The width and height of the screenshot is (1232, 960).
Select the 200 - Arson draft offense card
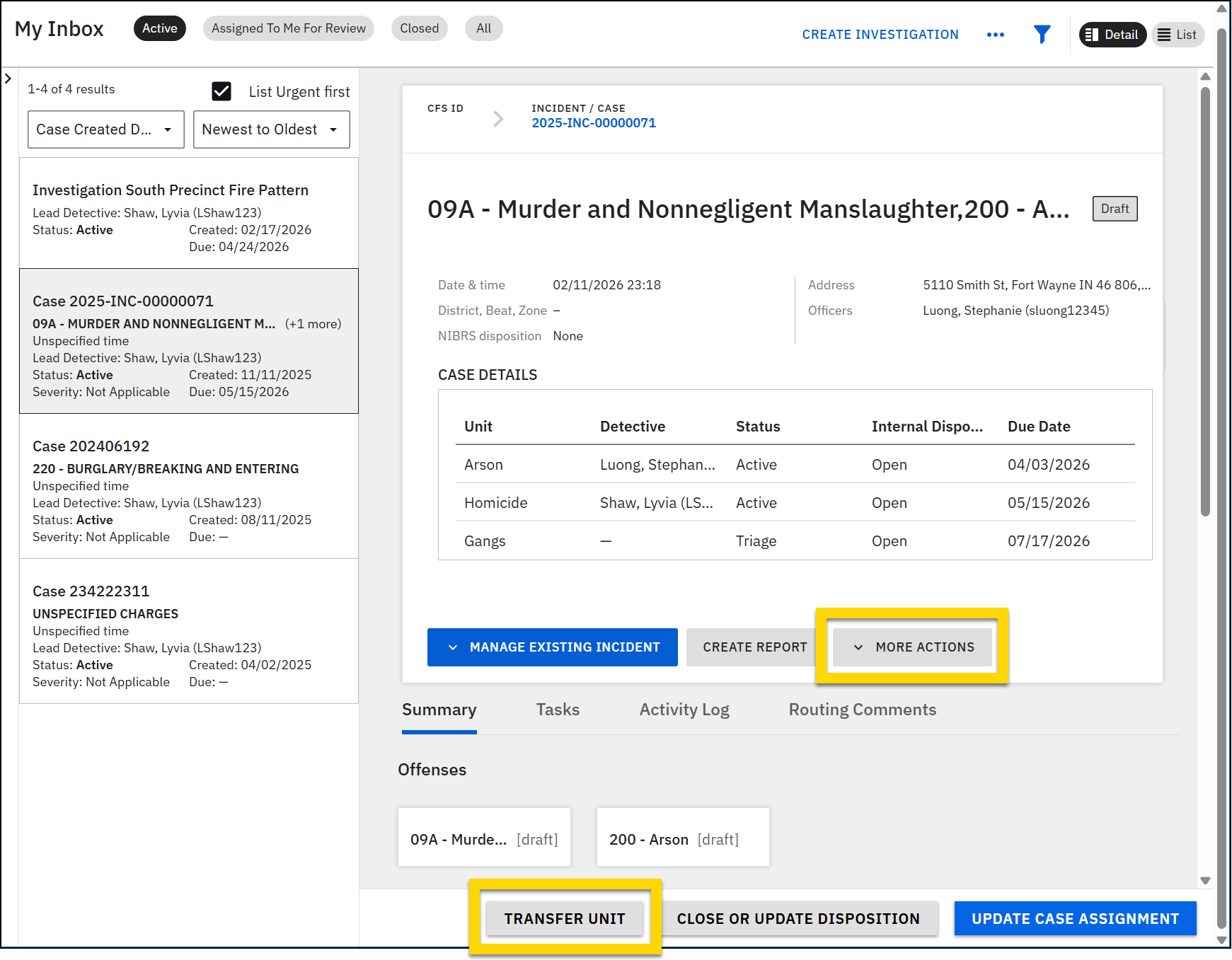click(x=681, y=837)
